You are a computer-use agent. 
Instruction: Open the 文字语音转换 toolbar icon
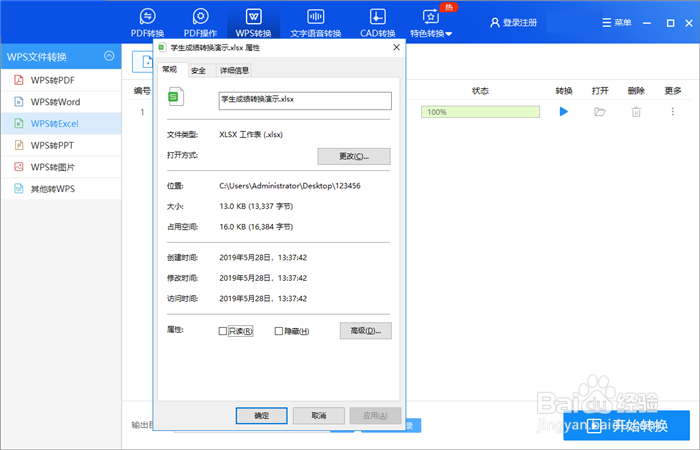[316, 17]
